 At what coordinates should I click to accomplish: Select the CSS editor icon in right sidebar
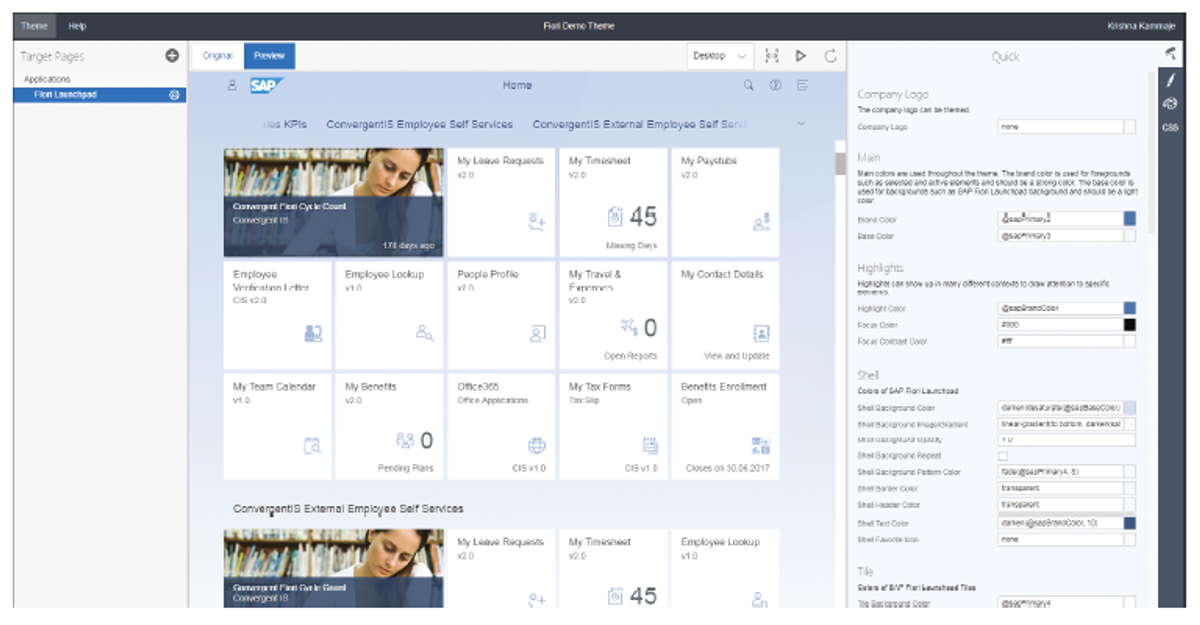click(x=1170, y=127)
